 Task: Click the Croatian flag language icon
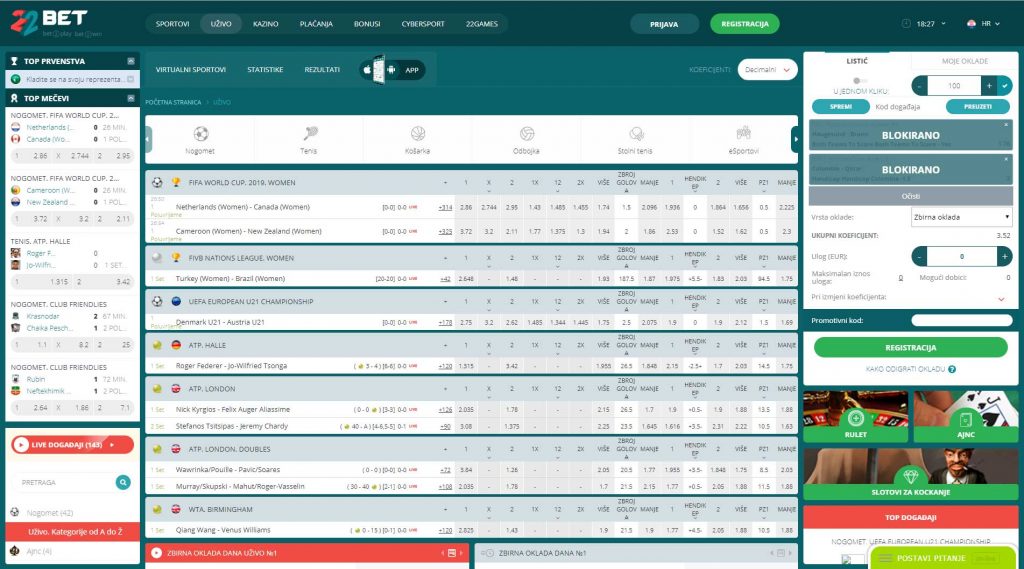pos(971,24)
